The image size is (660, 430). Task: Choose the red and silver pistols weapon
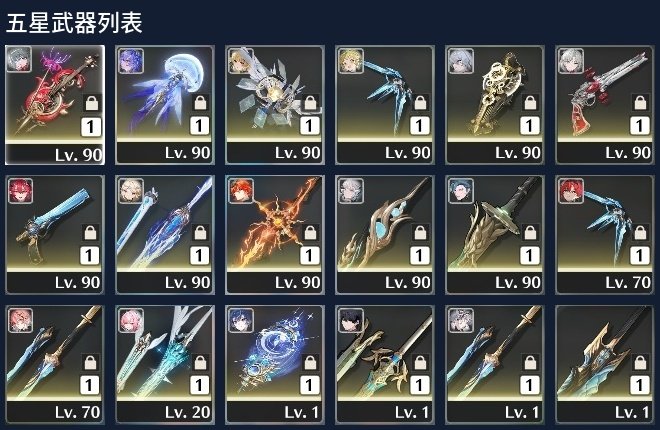tap(605, 105)
